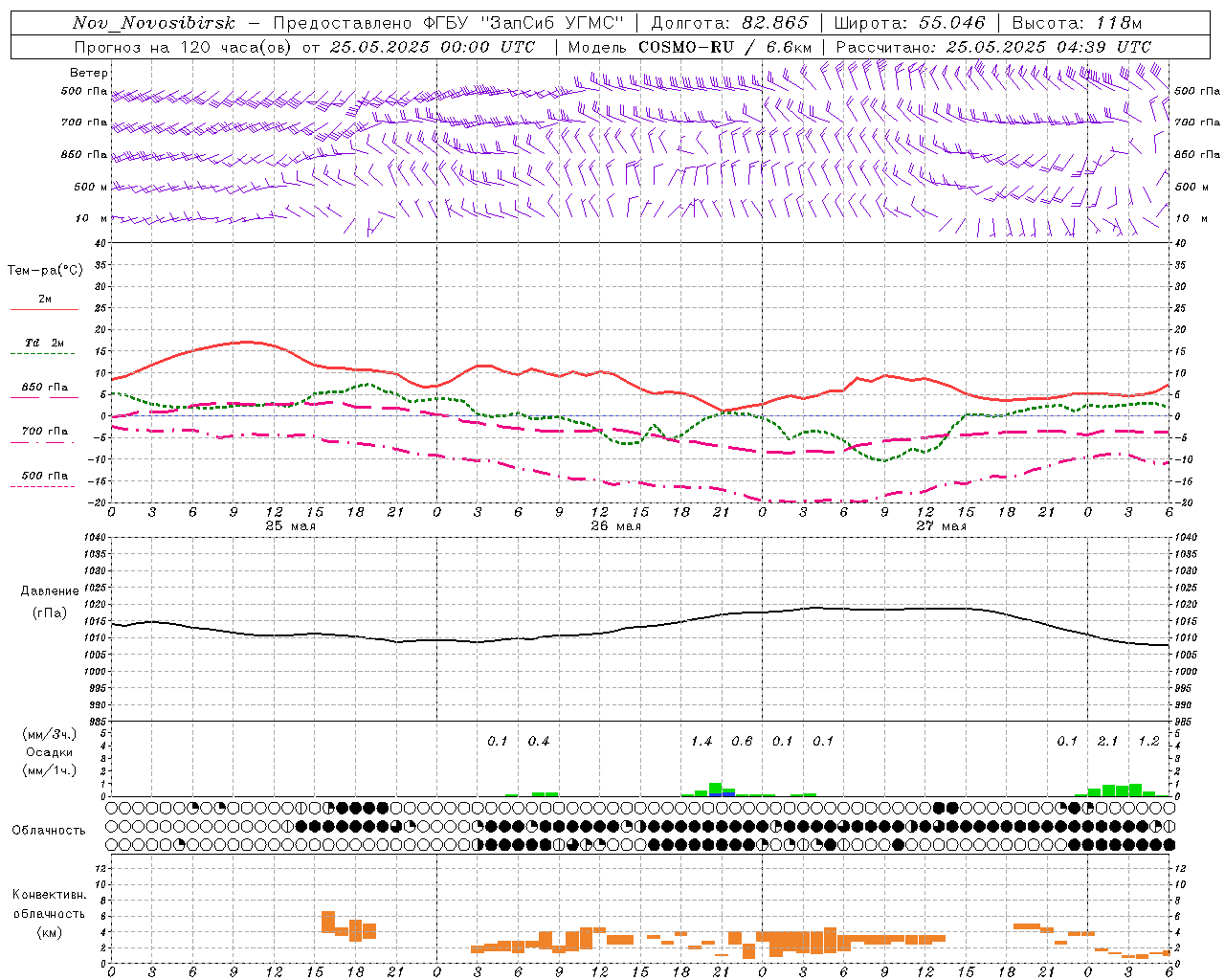Viewport: 1225px width, 980px height.
Task: Select the Рассчитано 25.05.2025 04:39 UTC timestamp
Action: pyautogui.click(x=993, y=47)
